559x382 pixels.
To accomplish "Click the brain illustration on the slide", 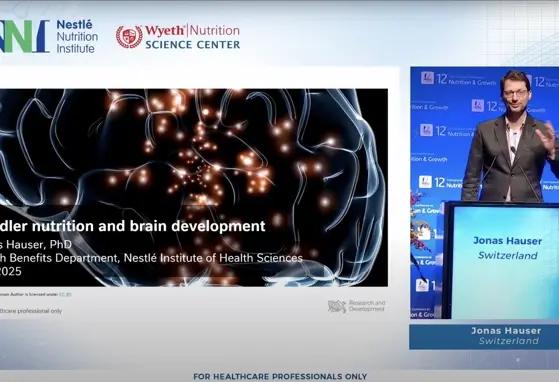I will (194, 187).
